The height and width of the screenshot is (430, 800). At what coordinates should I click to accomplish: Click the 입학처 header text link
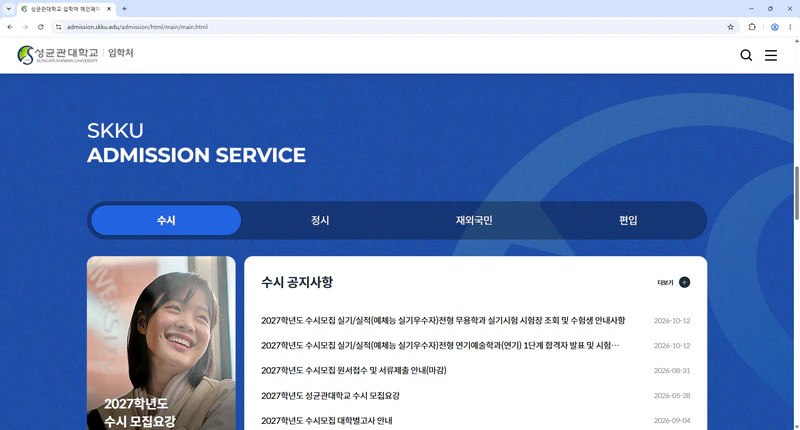(121, 53)
